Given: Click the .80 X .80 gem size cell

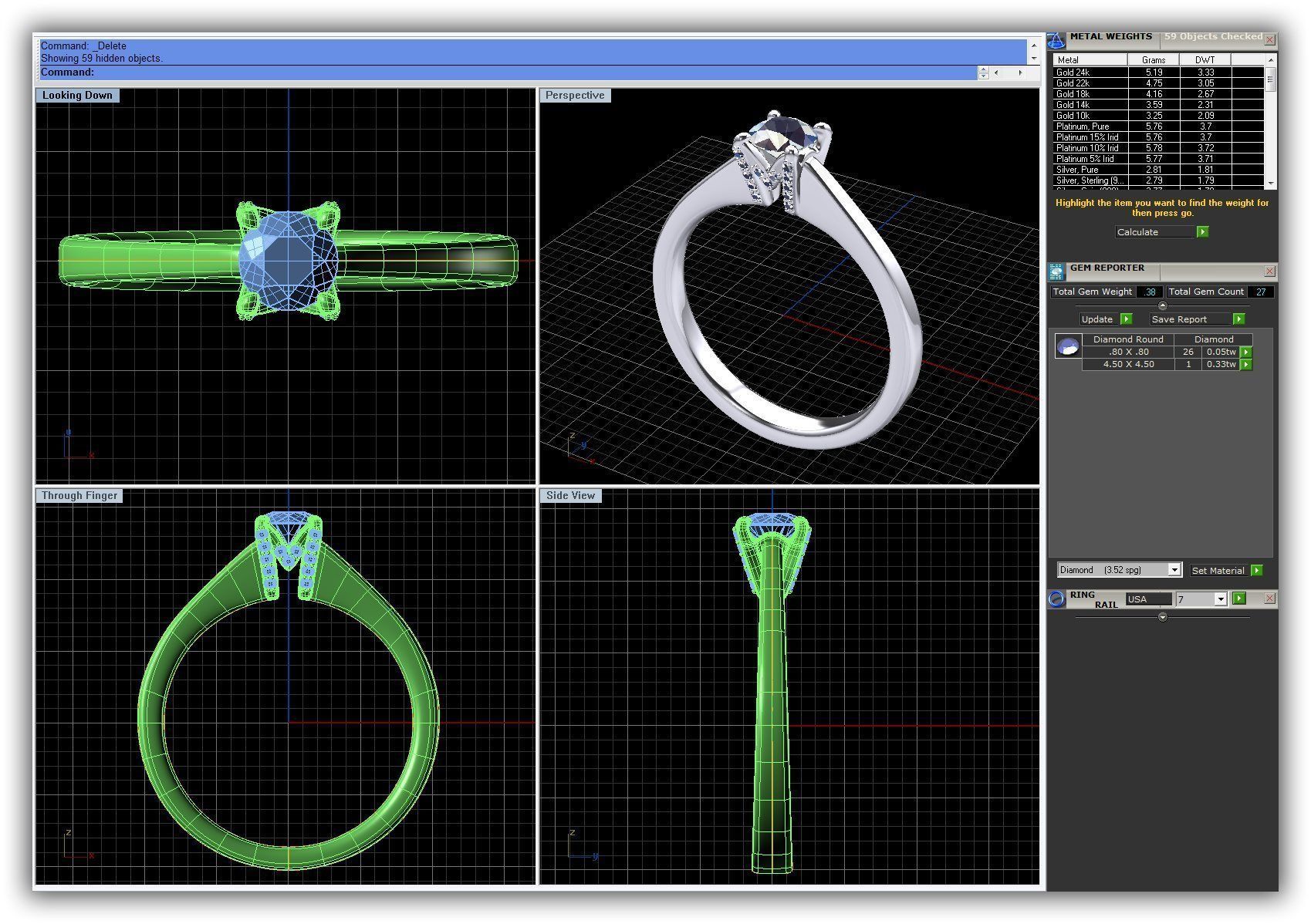Looking at the screenshot, I should coord(1128,352).
